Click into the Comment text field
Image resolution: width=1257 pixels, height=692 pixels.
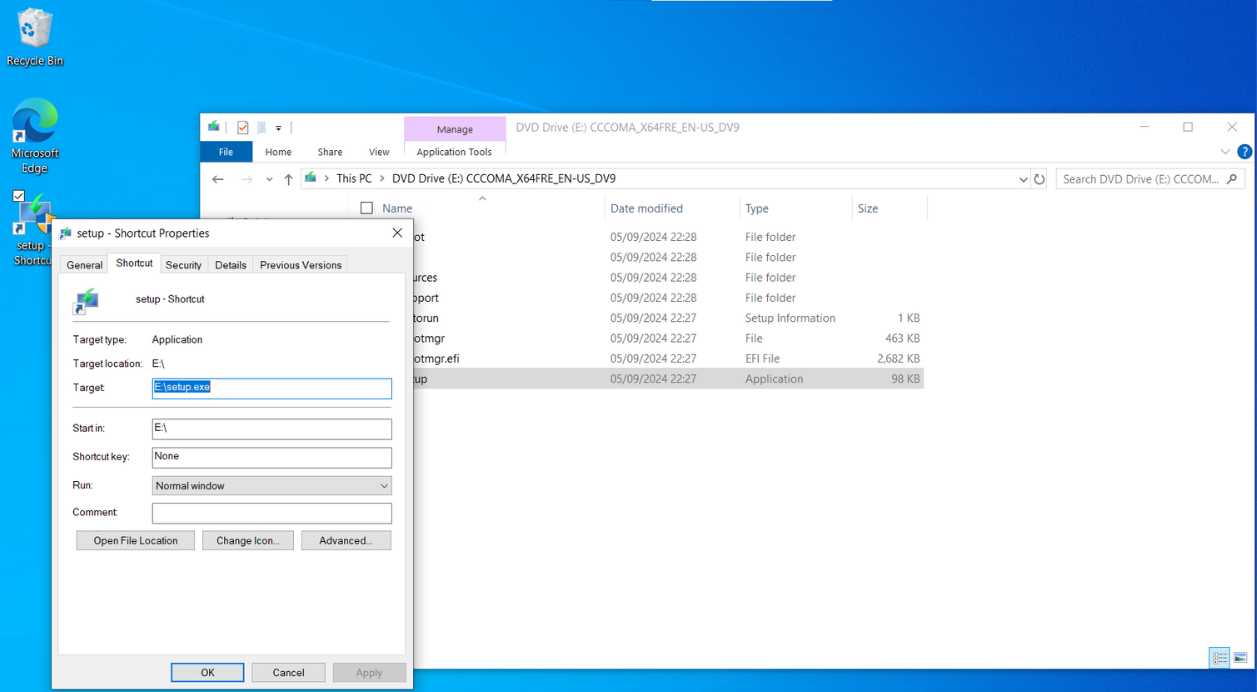pos(271,513)
